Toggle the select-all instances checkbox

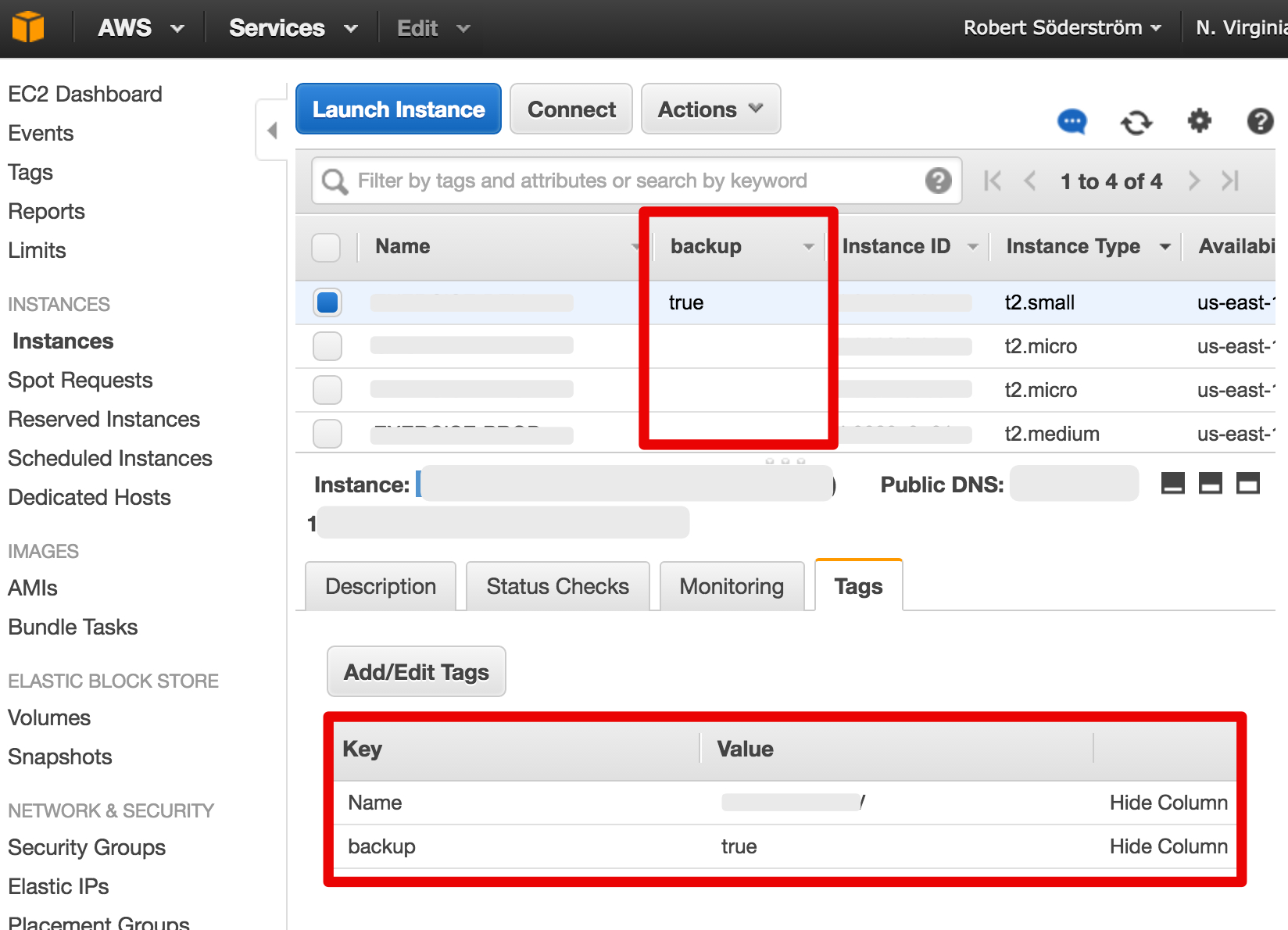click(x=326, y=247)
